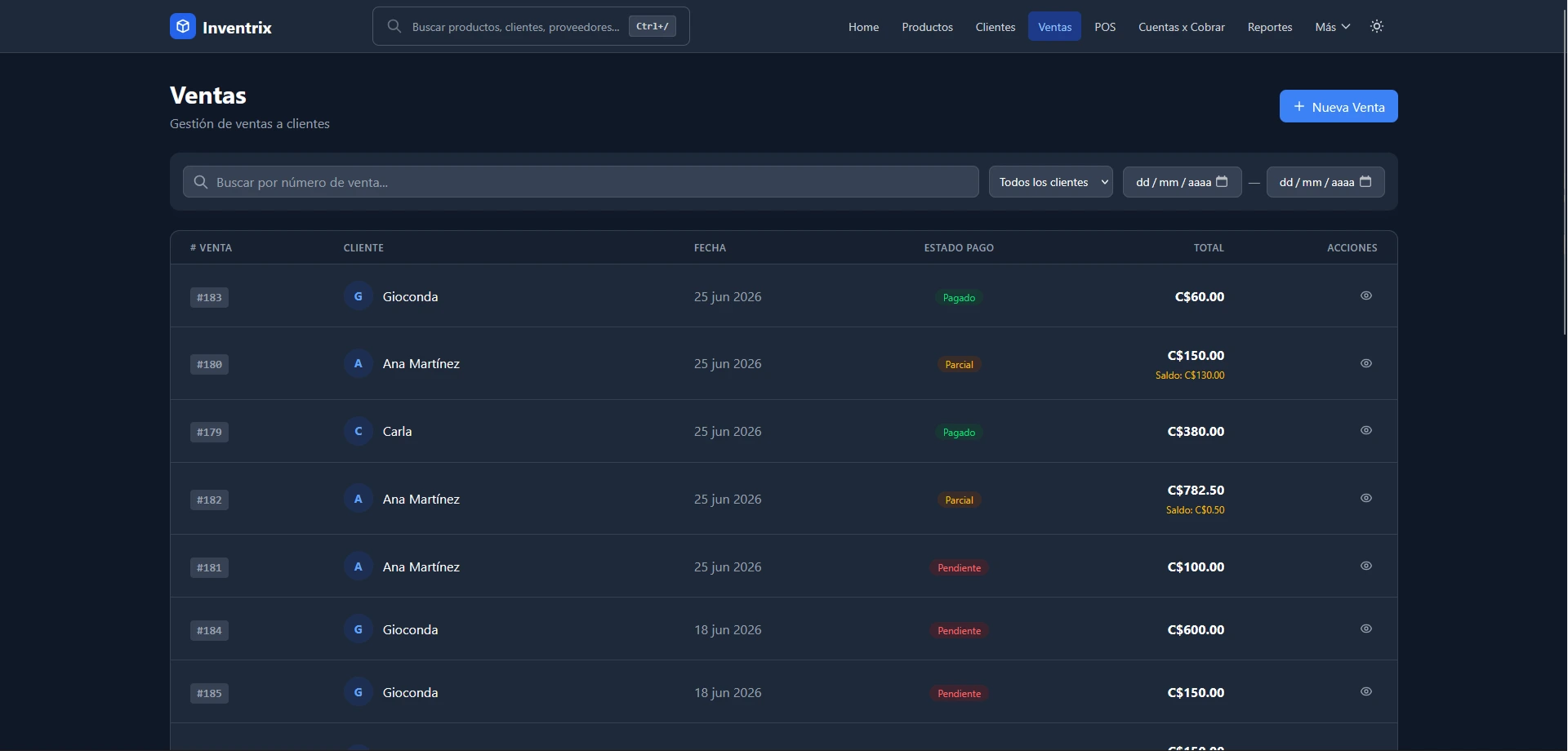Focus the global product search field

531,26
